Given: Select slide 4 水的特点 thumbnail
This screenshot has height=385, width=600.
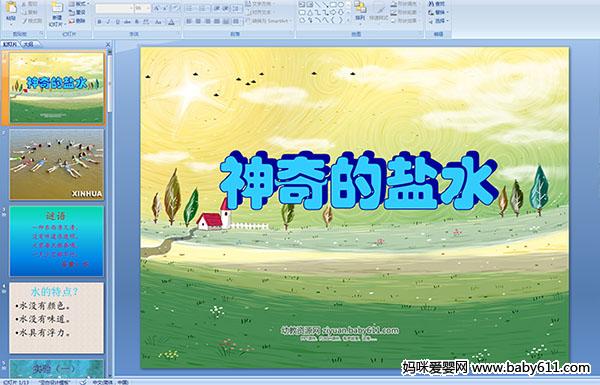Looking at the screenshot, I should click(56, 318).
